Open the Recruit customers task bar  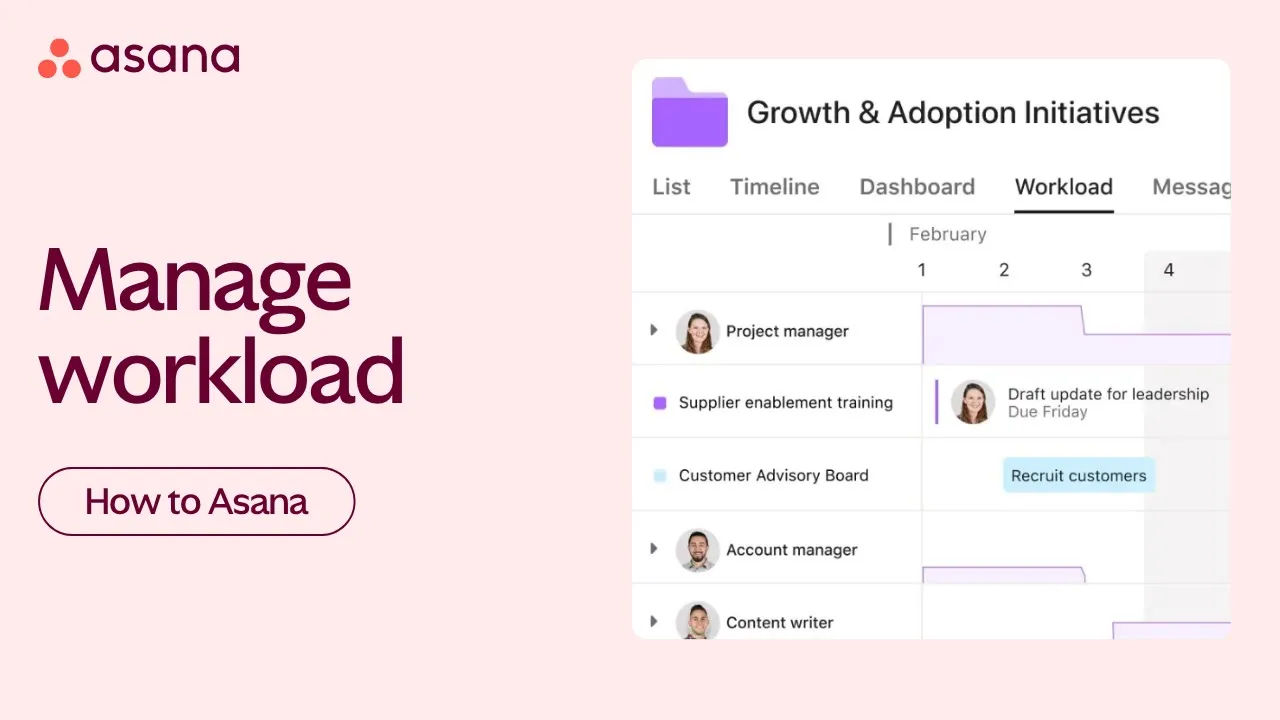point(1078,476)
